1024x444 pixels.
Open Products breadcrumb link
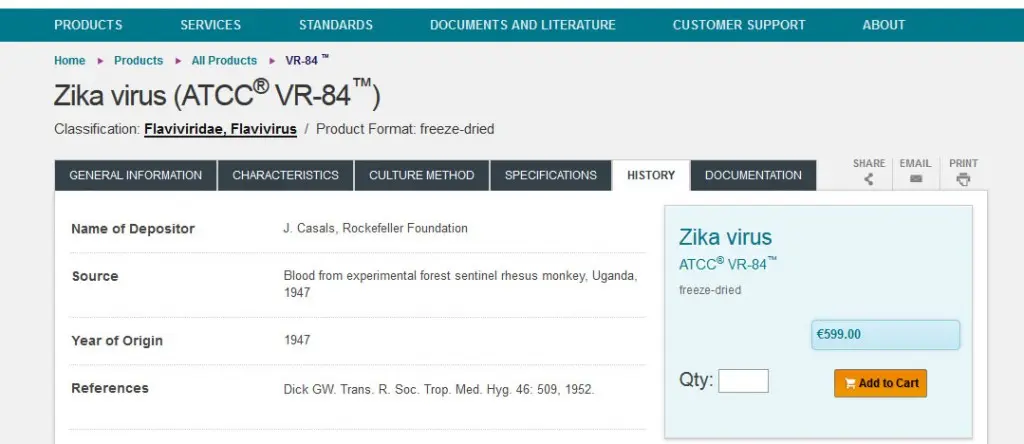coord(138,60)
